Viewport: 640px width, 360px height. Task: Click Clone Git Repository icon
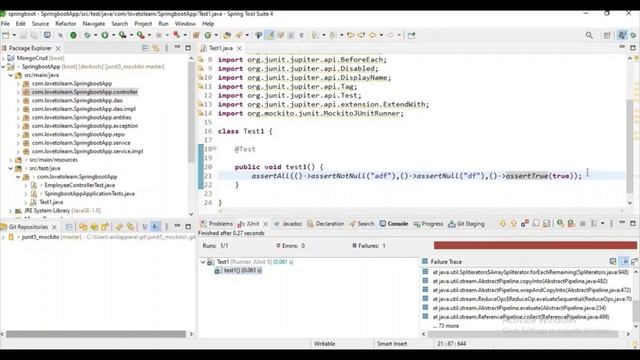coord(94,227)
